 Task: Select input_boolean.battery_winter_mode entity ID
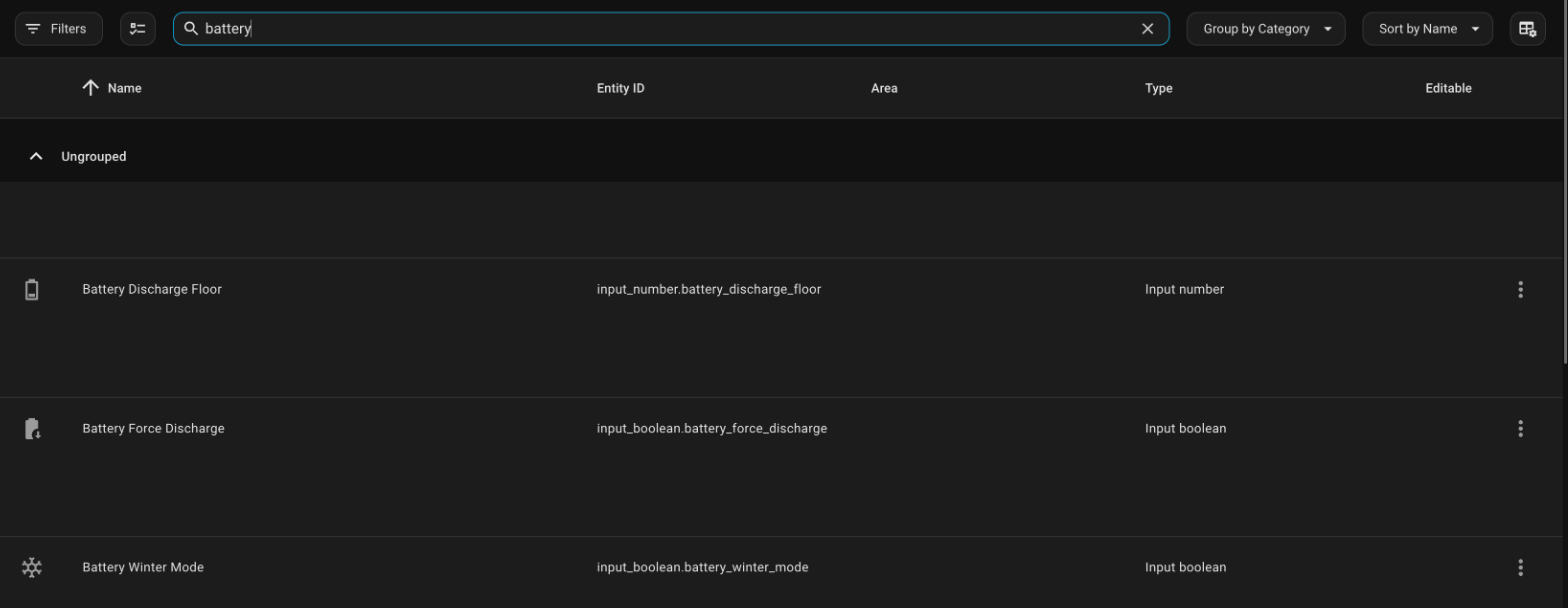coord(702,568)
